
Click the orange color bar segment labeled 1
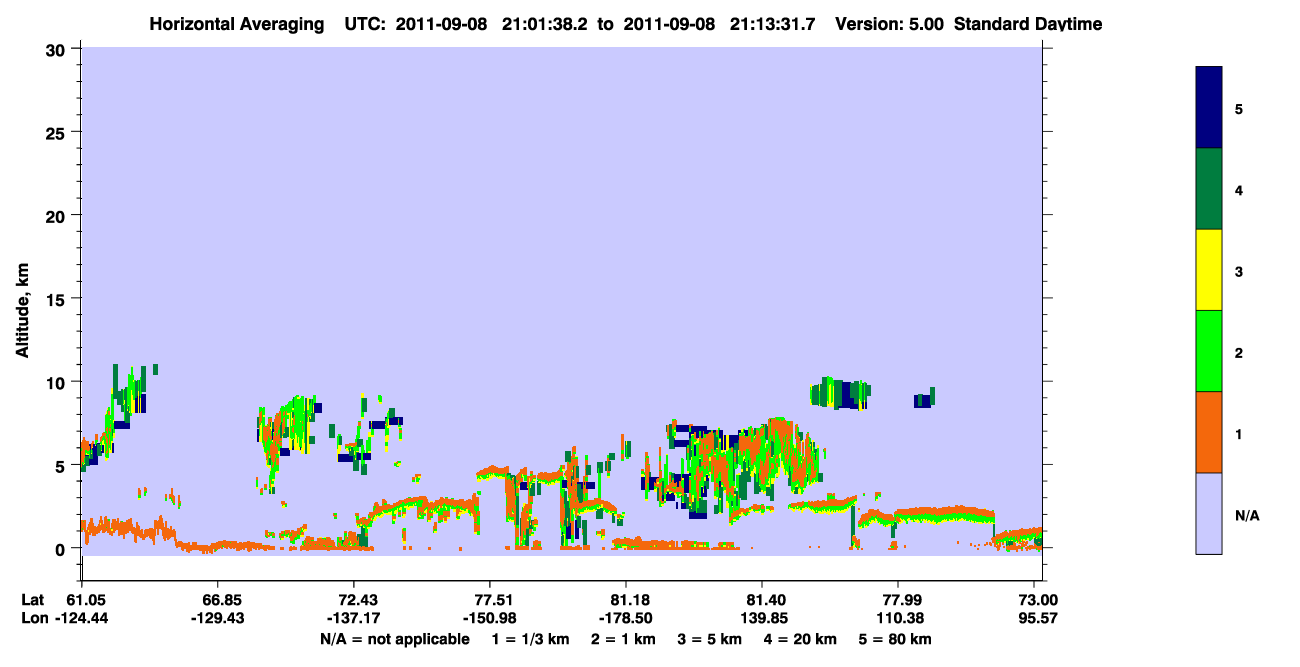[x=1209, y=432]
